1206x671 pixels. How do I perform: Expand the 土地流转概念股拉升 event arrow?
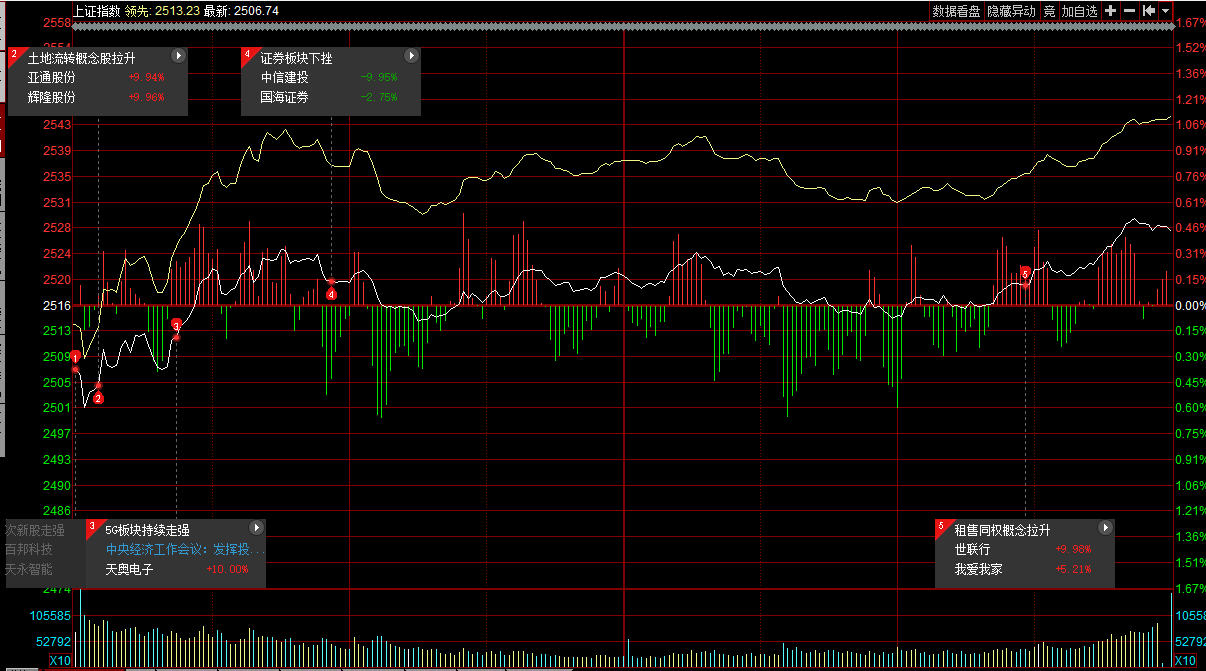coord(178,57)
